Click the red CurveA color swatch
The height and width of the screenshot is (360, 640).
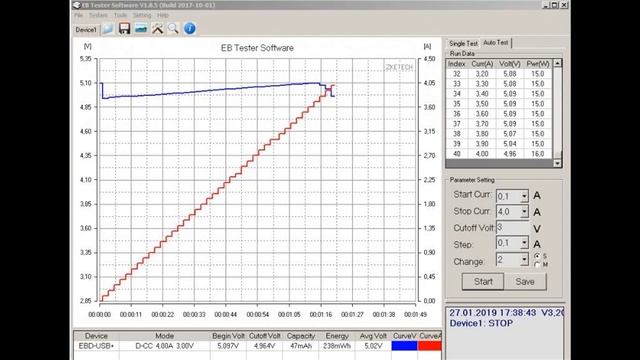point(429,346)
